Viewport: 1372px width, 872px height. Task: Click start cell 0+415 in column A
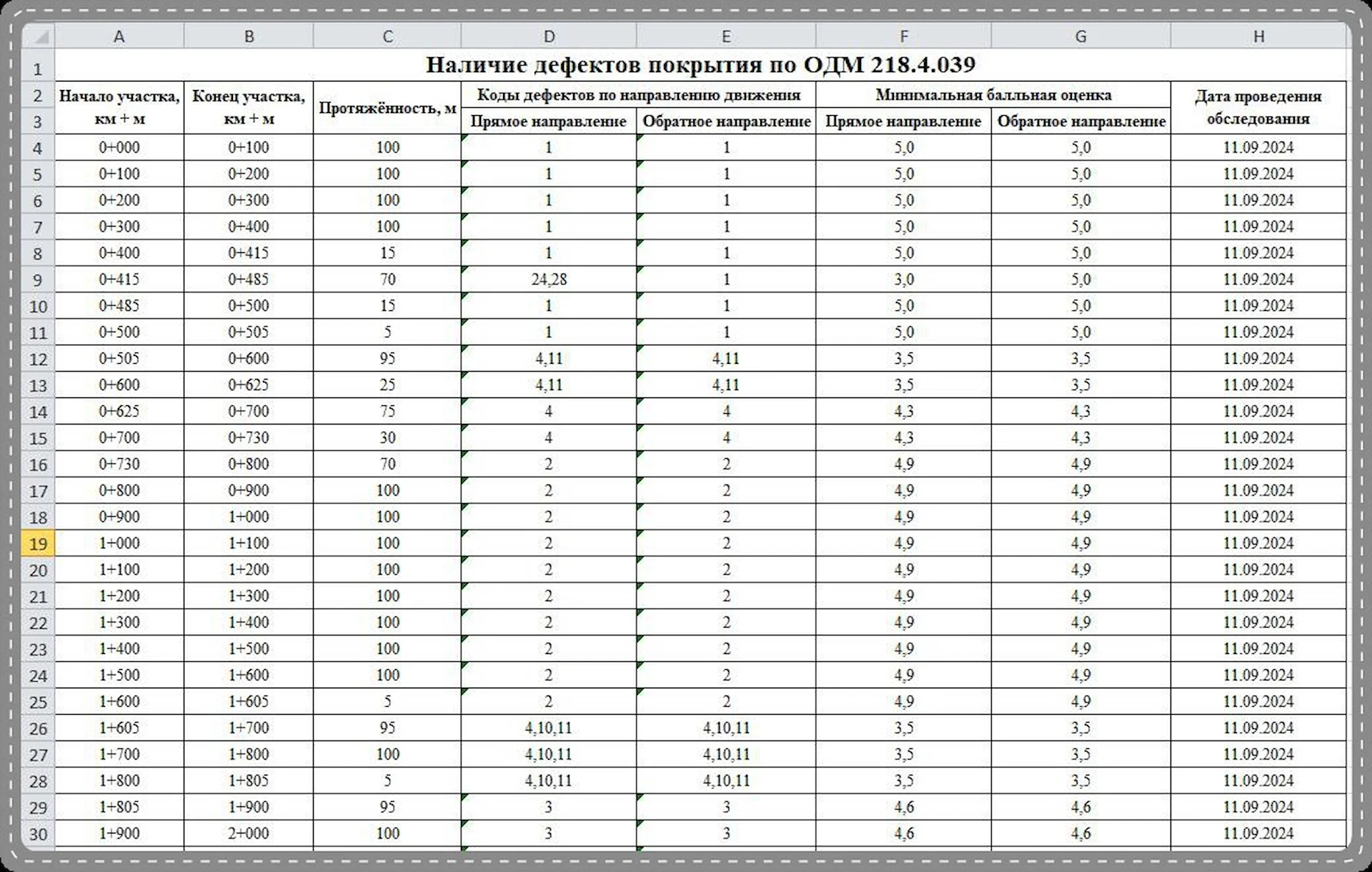[x=119, y=279]
